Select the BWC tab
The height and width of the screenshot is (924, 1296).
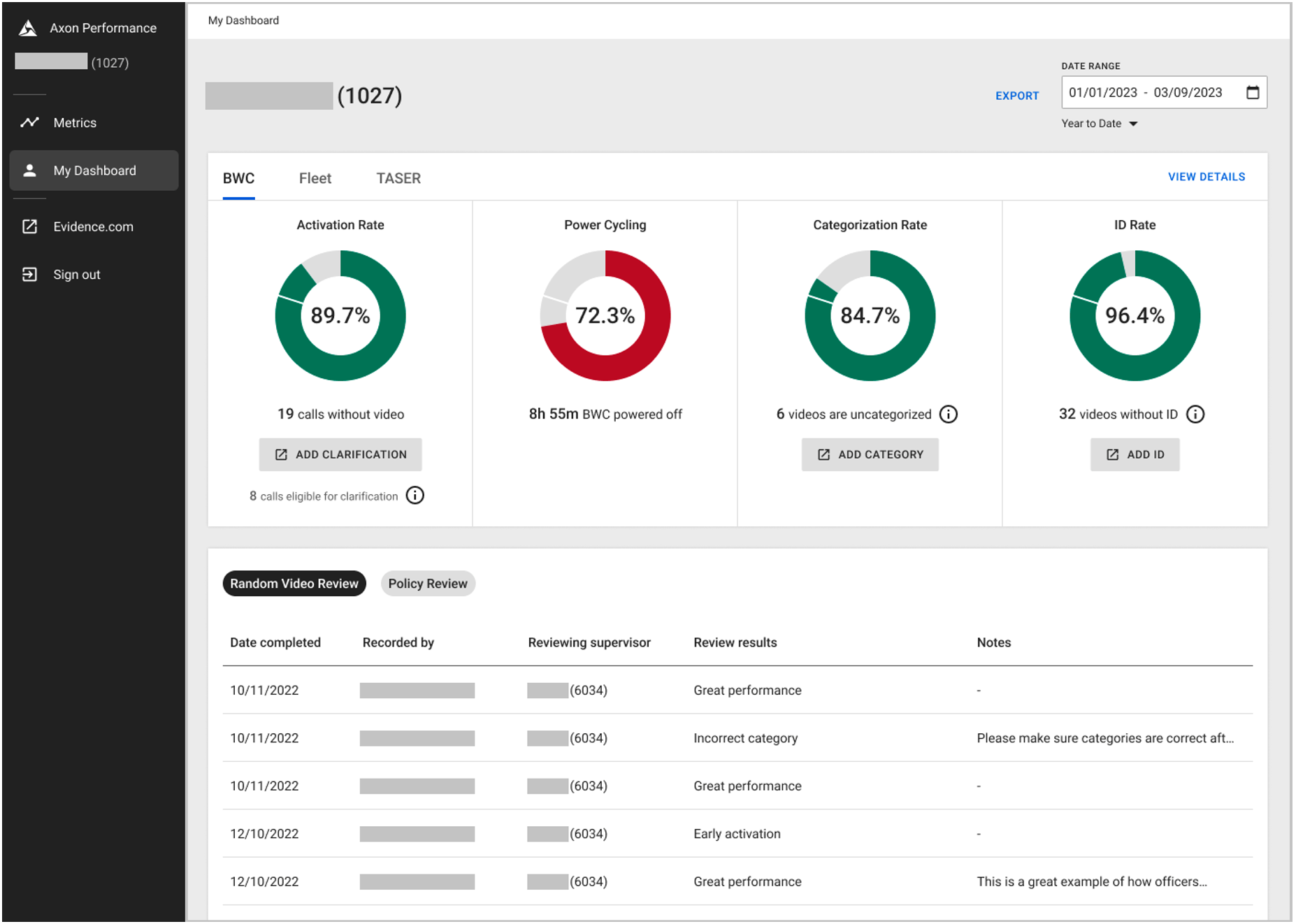point(238,178)
